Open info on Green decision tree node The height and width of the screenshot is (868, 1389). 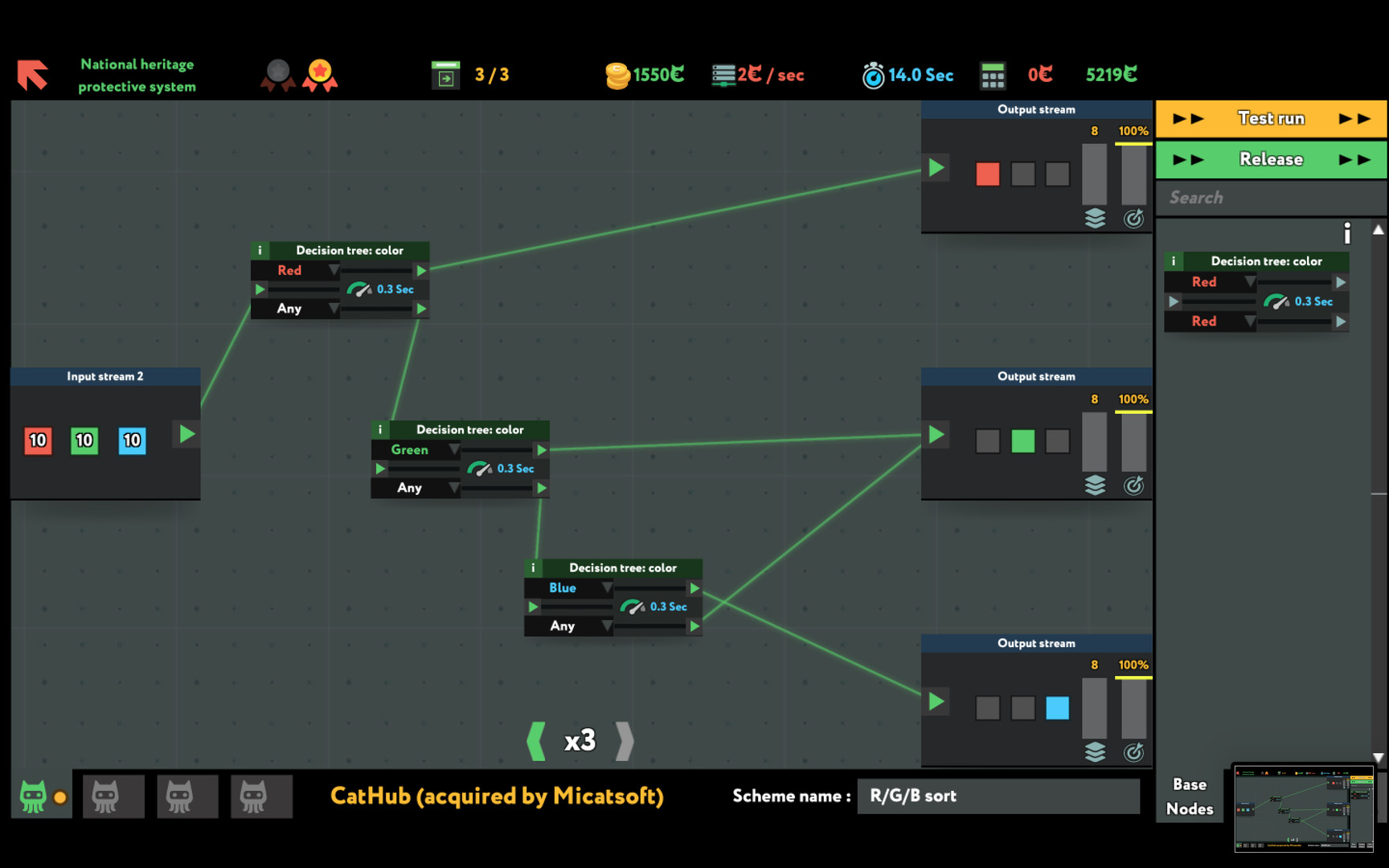click(380, 430)
